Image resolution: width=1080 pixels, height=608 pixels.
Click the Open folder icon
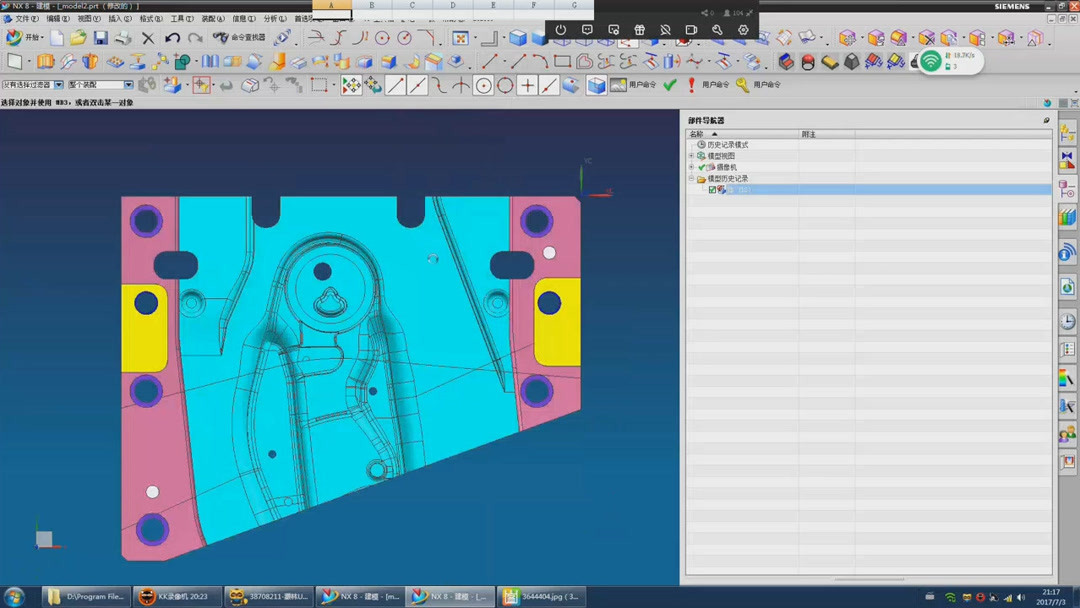[78, 38]
